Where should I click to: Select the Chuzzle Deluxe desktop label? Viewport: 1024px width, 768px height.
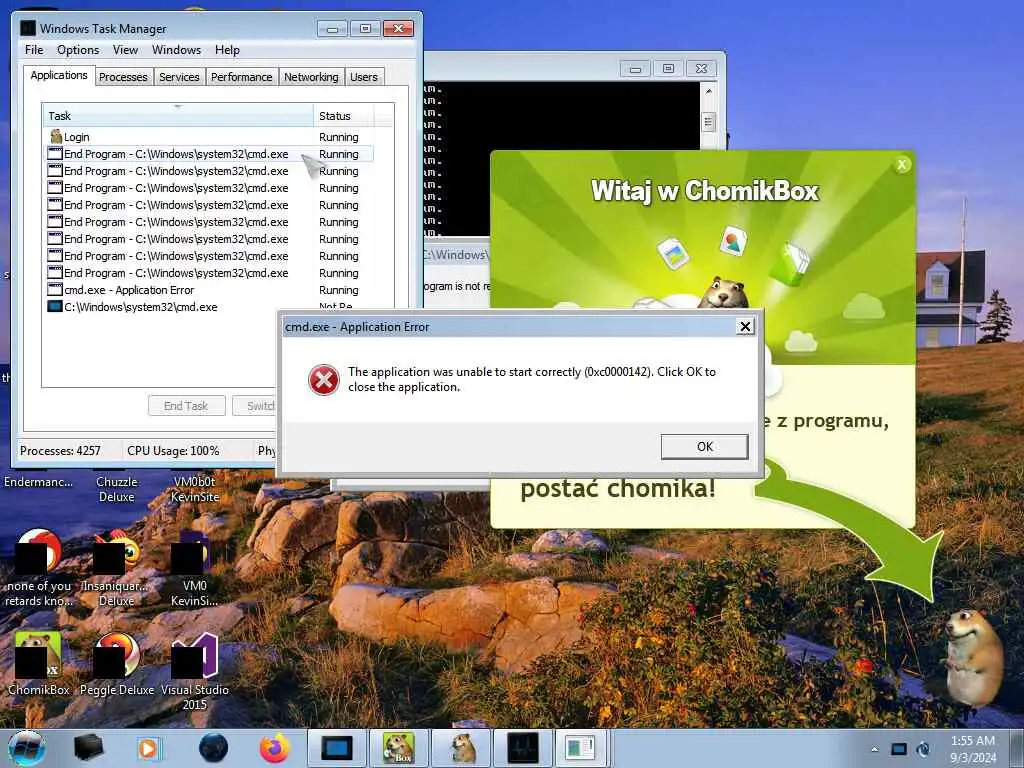pyautogui.click(x=117, y=489)
